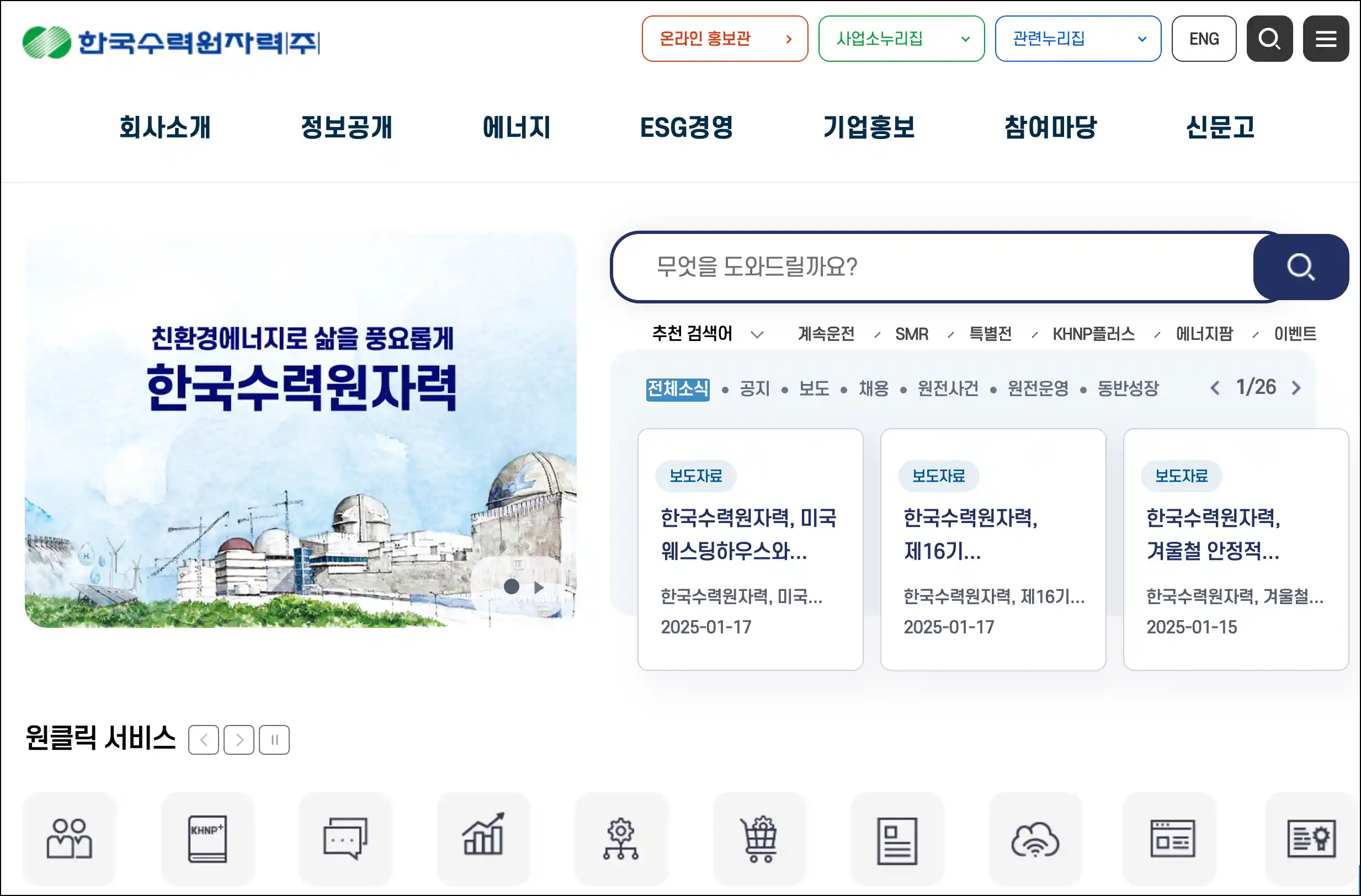This screenshot has width=1361, height=896.
Task: Select the 전체소식 news tab
Action: click(678, 390)
